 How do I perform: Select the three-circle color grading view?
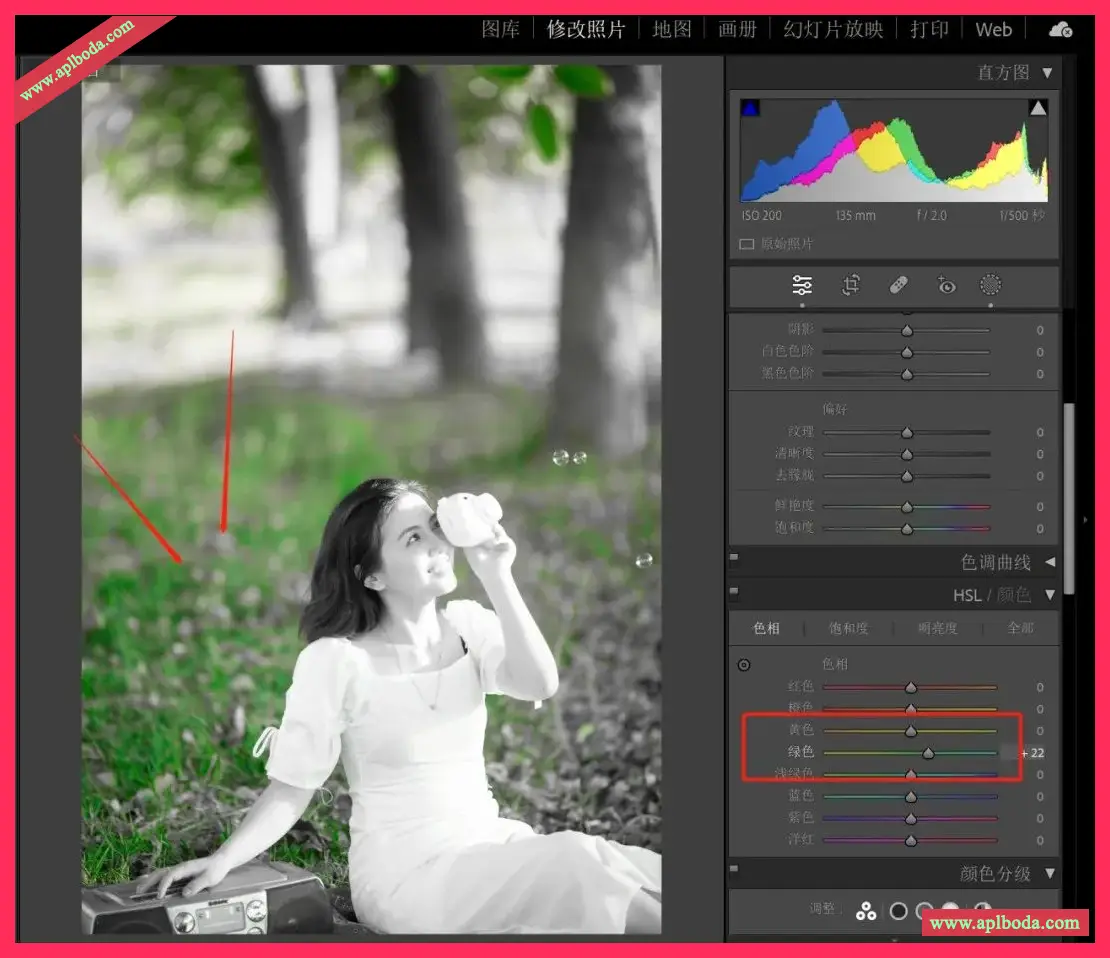point(866,911)
